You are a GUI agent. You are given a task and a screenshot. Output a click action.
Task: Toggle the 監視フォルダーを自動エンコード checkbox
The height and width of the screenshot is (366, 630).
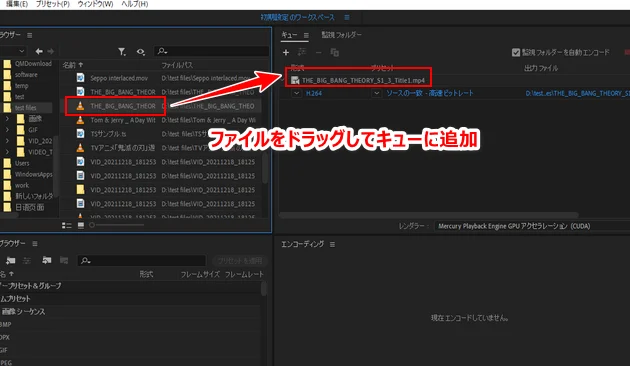coord(516,52)
